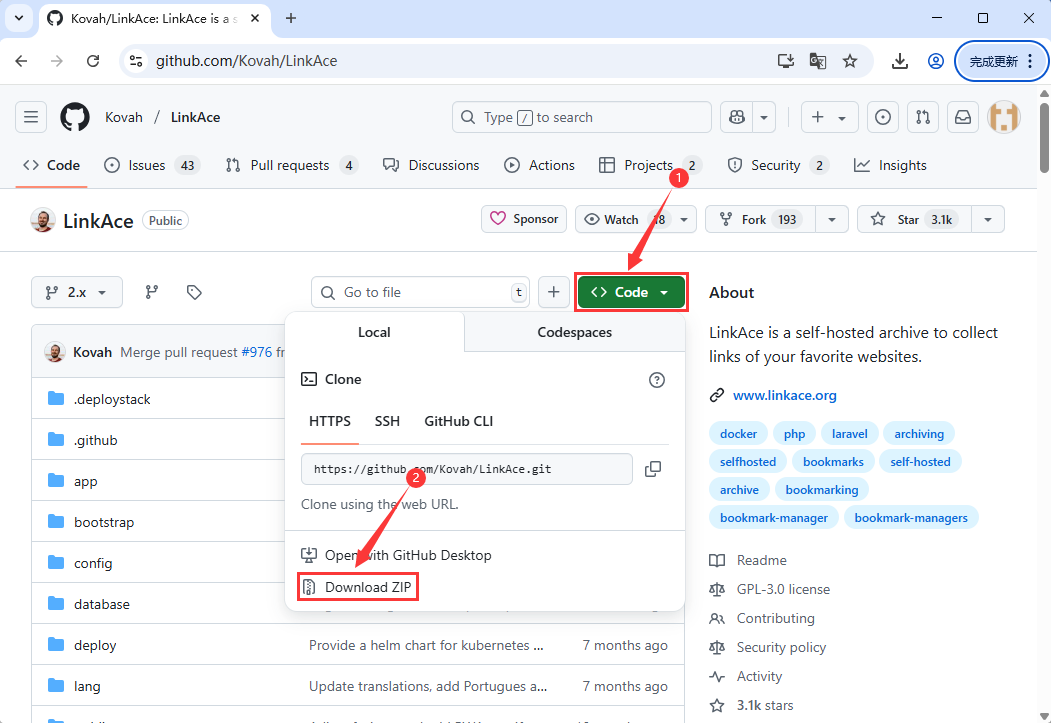Viewport: 1051px width, 723px height.
Task: Copy the HTTPS clone URL to clipboard
Action: tap(653, 469)
